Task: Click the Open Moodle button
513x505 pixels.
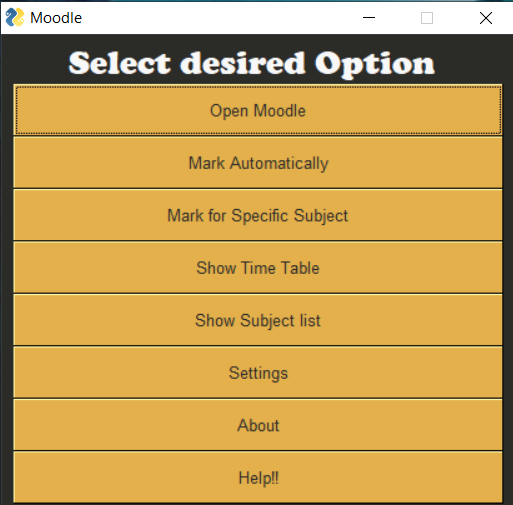Action: 258,110
